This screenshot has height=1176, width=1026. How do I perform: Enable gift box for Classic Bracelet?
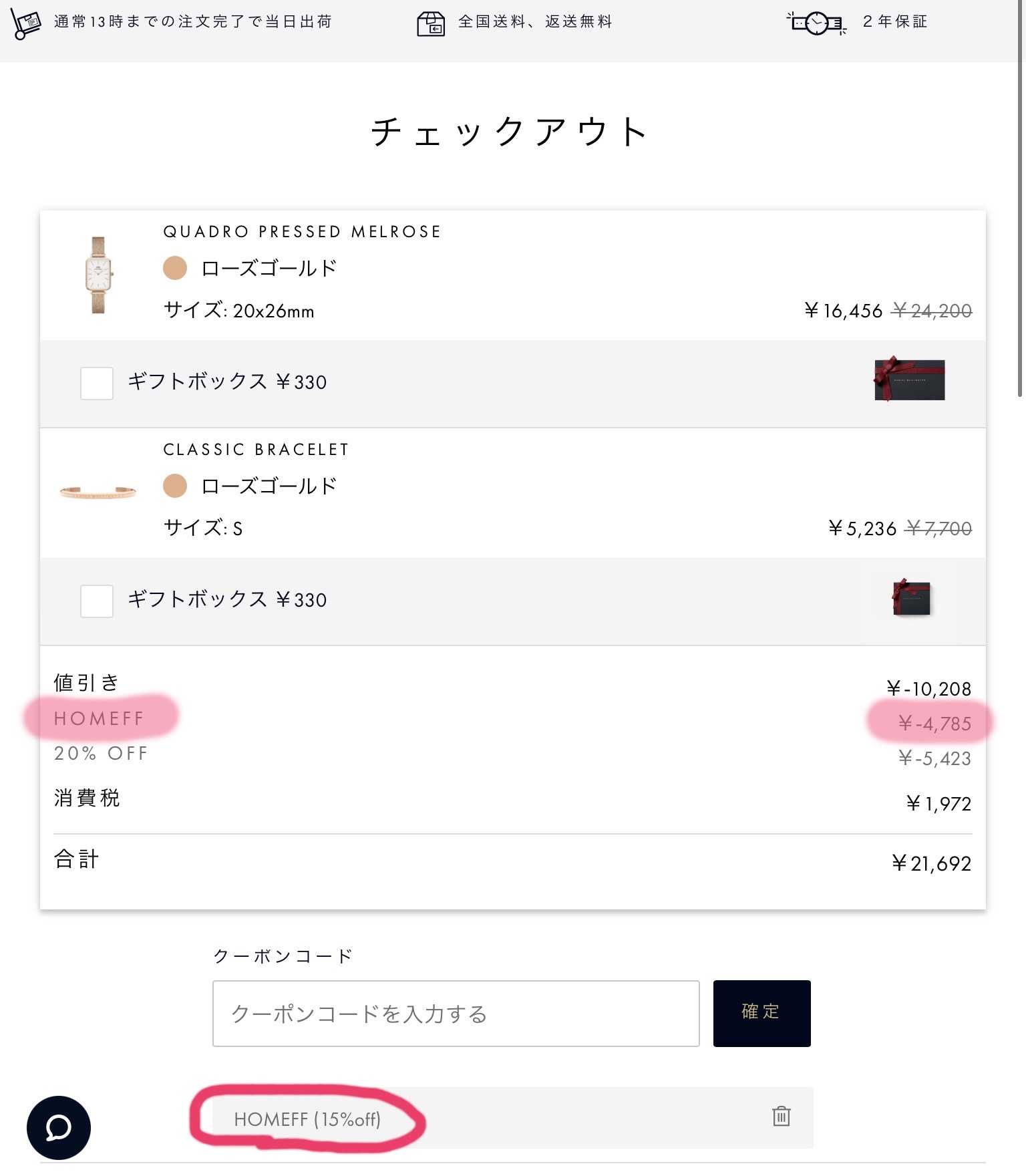point(97,601)
